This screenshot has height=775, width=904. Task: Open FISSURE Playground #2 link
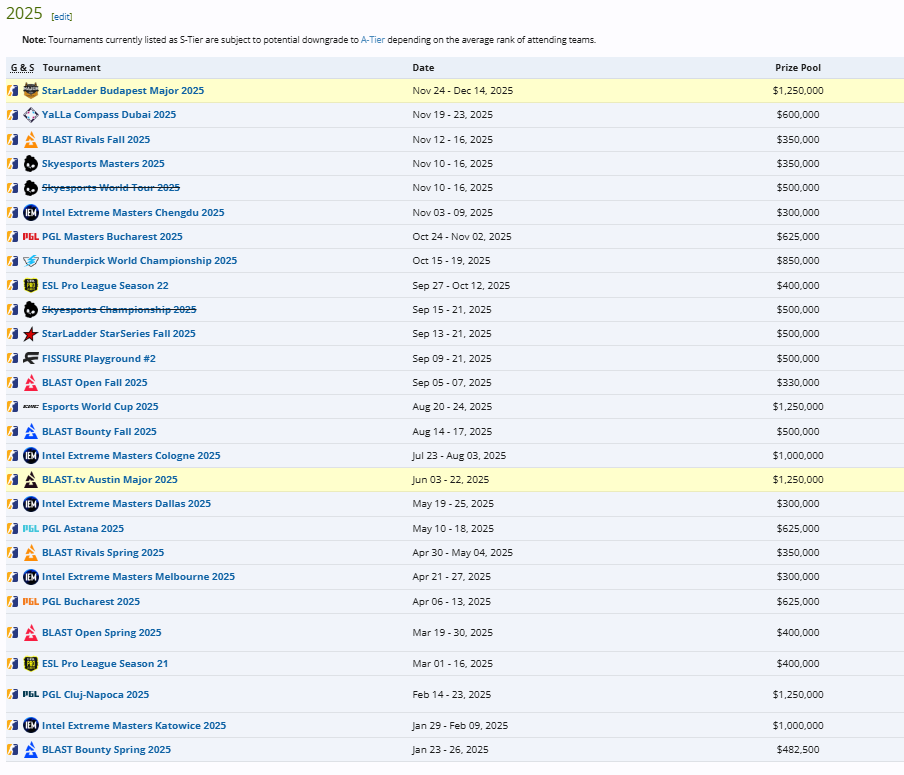(99, 359)
